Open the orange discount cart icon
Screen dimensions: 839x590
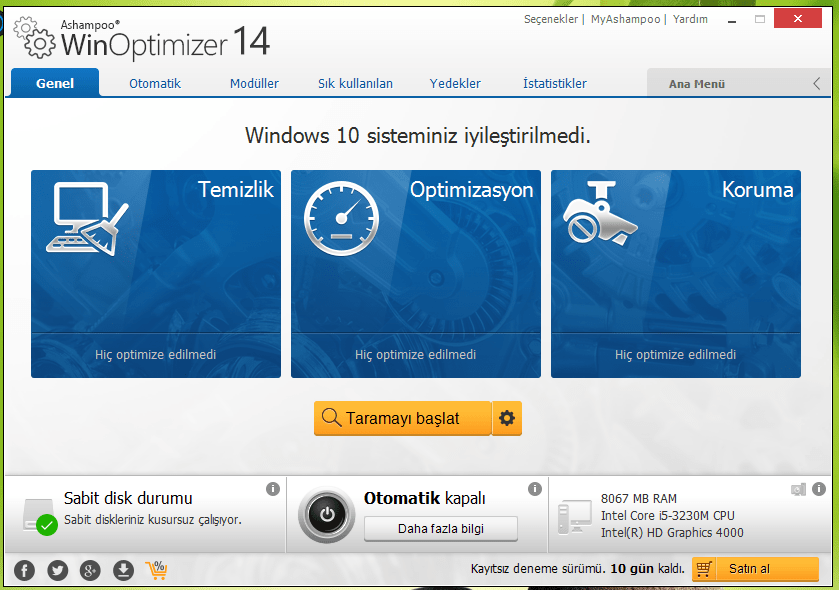point(157,569)
